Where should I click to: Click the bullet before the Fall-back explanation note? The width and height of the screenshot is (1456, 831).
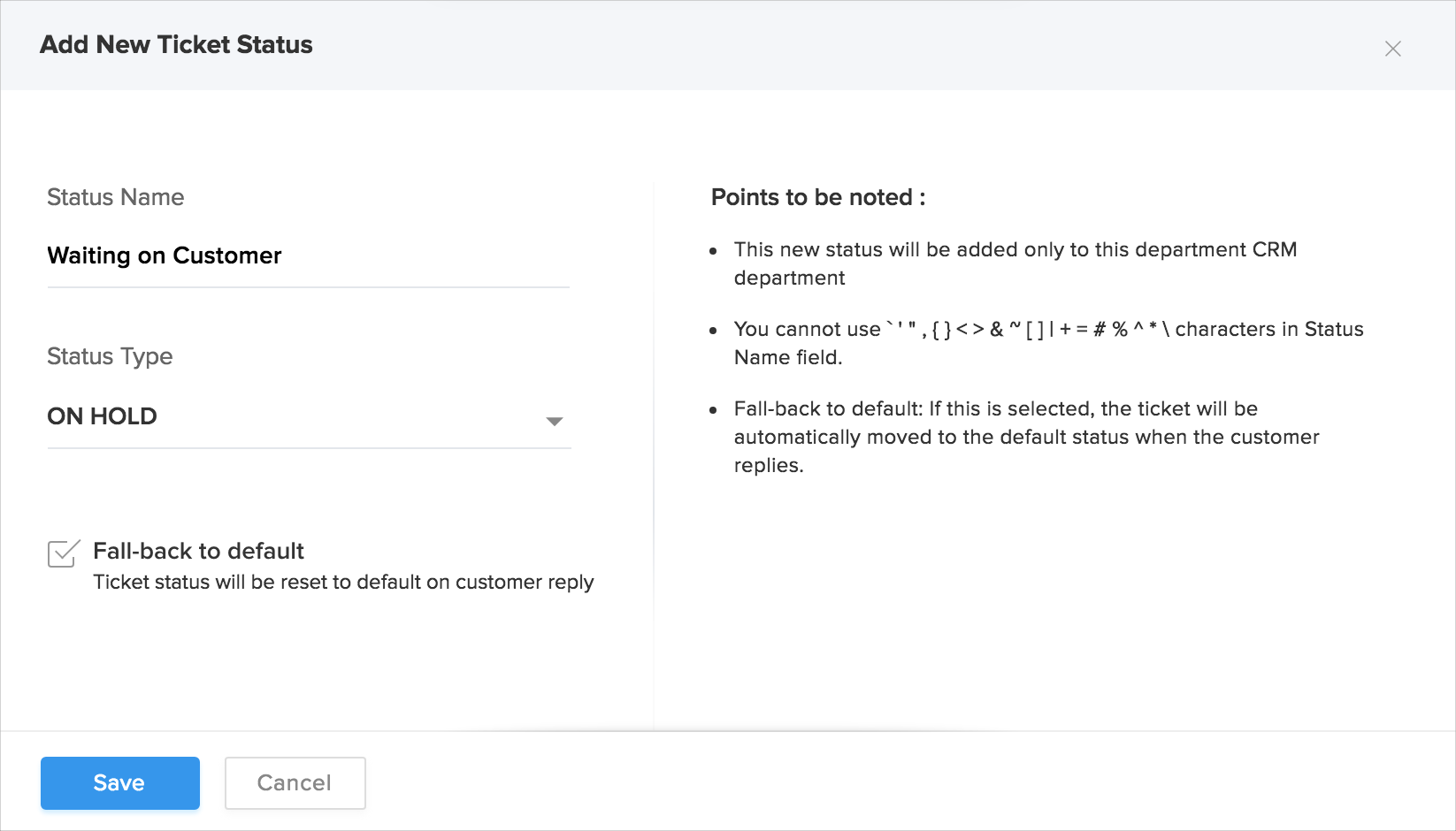[713, 411]
